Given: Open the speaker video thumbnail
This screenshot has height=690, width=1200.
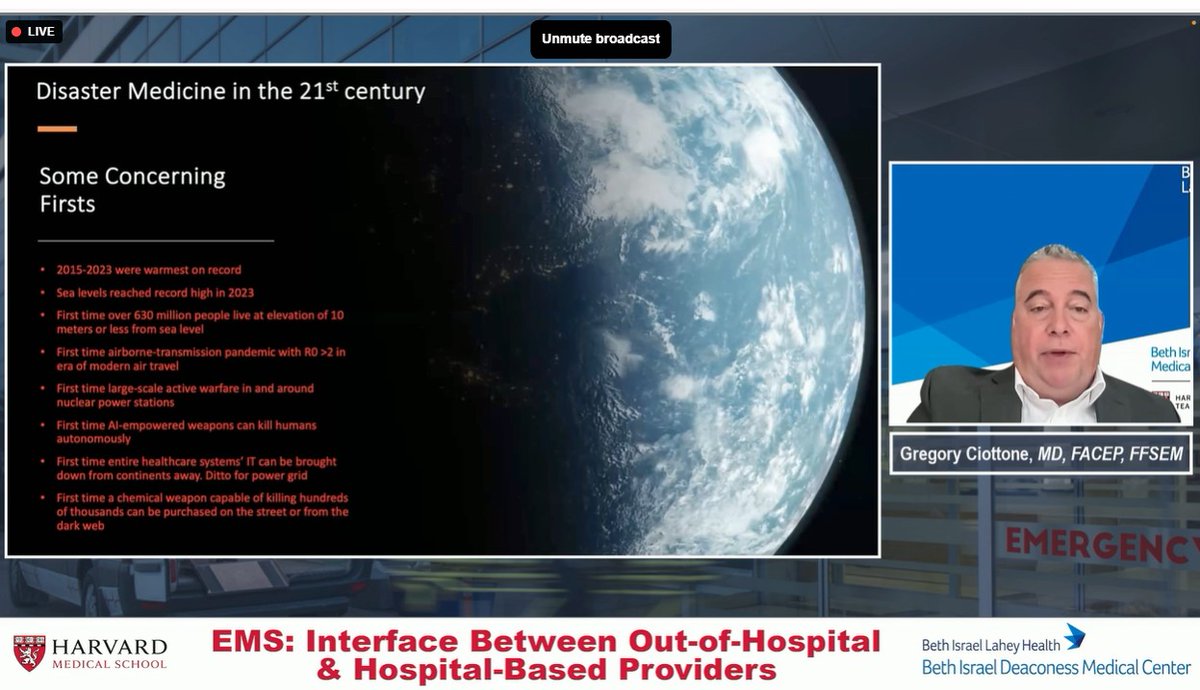Looking at the screenshot, I should click(x=1040, y=293).
